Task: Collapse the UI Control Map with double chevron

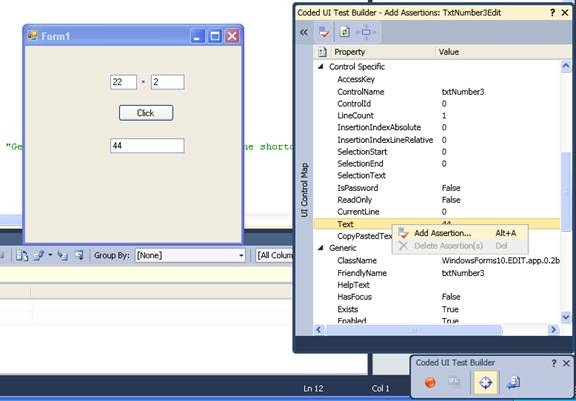Action: click(x=303, y=32)
